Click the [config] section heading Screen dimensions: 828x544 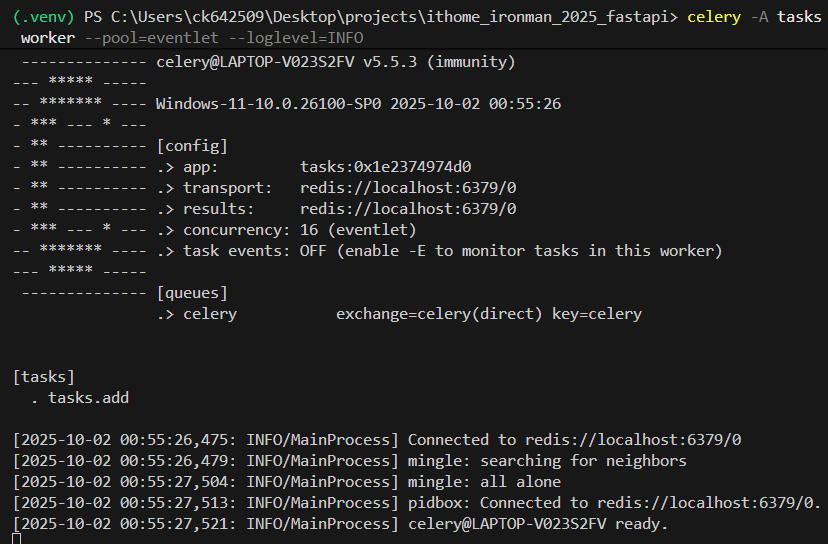192,146
